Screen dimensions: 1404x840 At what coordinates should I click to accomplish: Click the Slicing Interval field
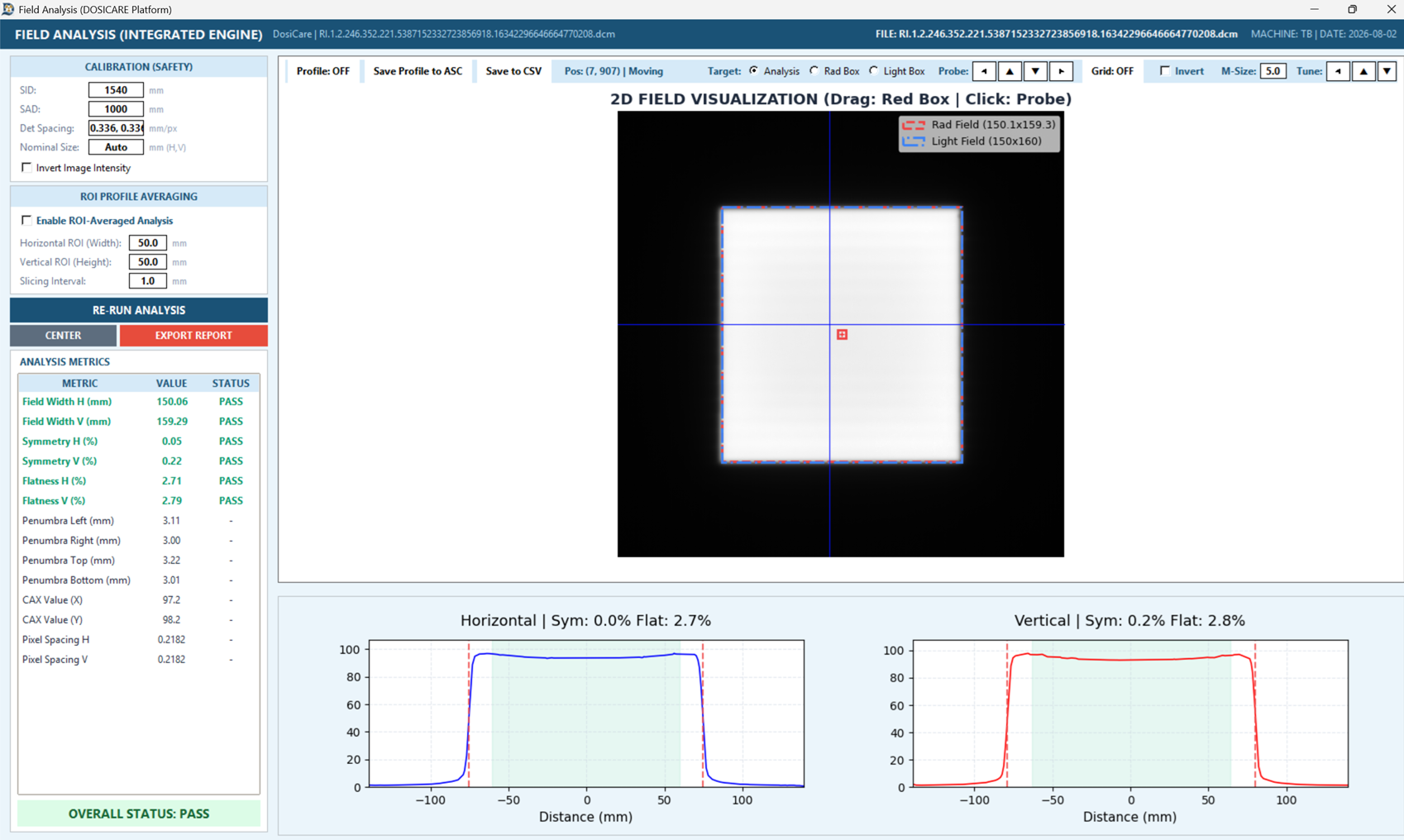tap(148, 281)
